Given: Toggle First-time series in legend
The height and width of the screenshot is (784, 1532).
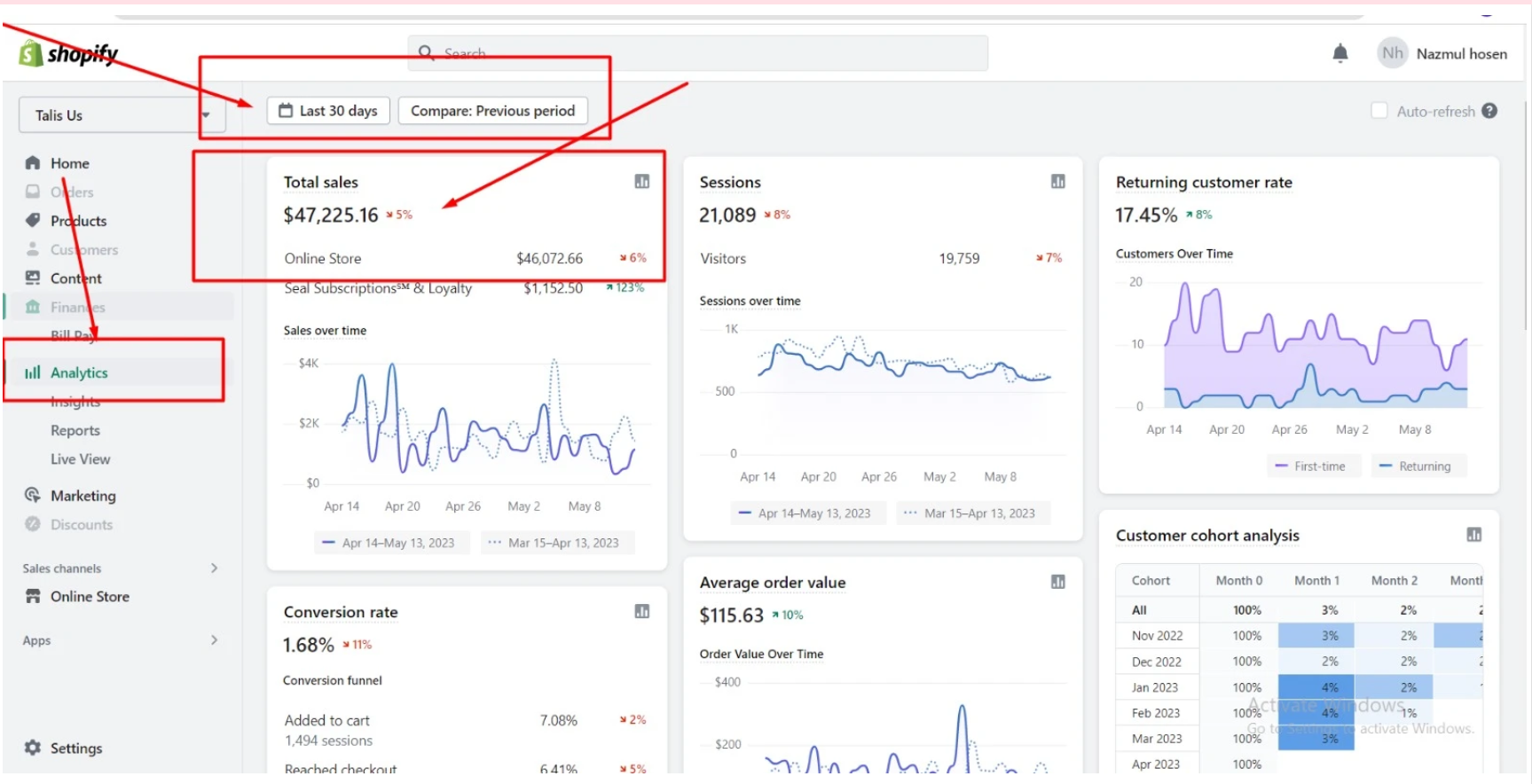Looking at the screenshot, I should pos(1310,466).
